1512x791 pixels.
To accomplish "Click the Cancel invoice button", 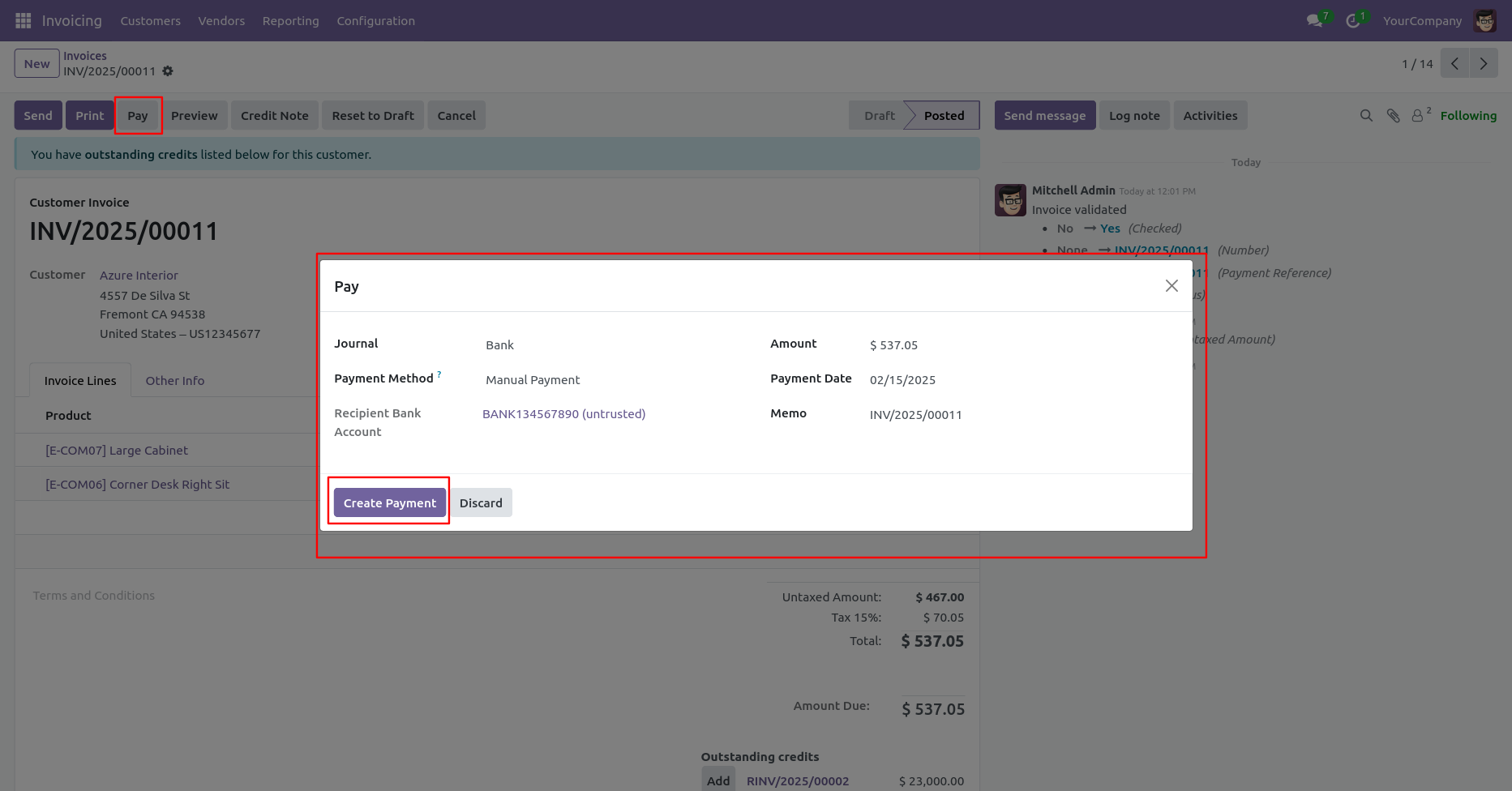I will [456, 115].
